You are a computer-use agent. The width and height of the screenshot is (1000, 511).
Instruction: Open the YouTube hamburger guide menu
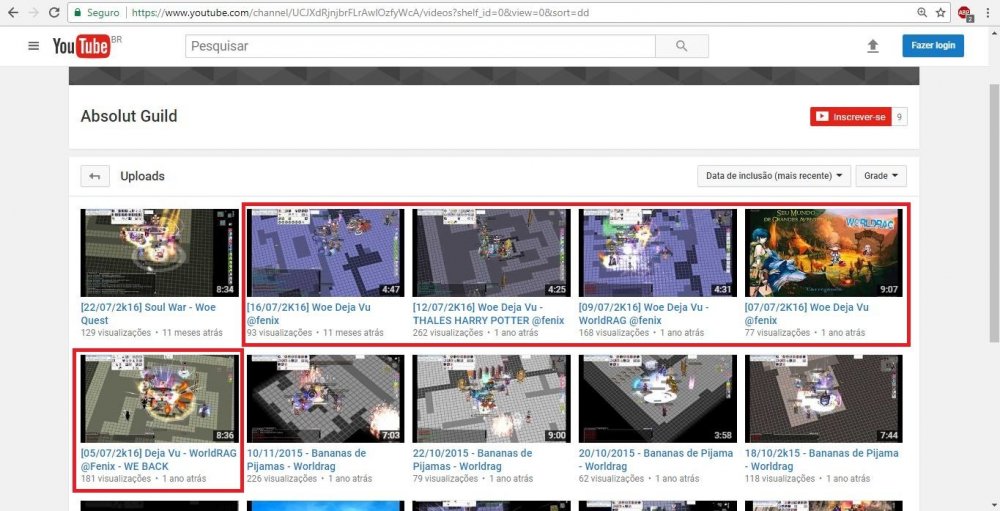(34, 46)
